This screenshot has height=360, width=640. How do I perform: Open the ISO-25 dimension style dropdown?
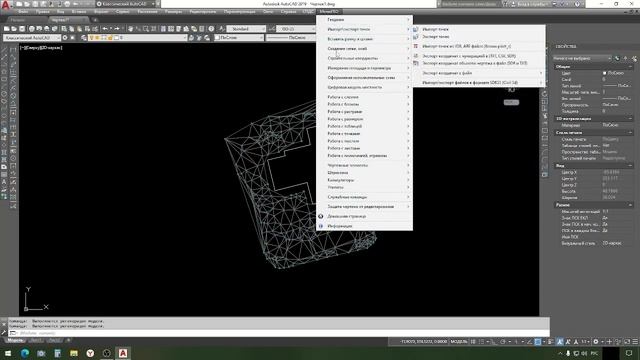[x=296, y=29]
